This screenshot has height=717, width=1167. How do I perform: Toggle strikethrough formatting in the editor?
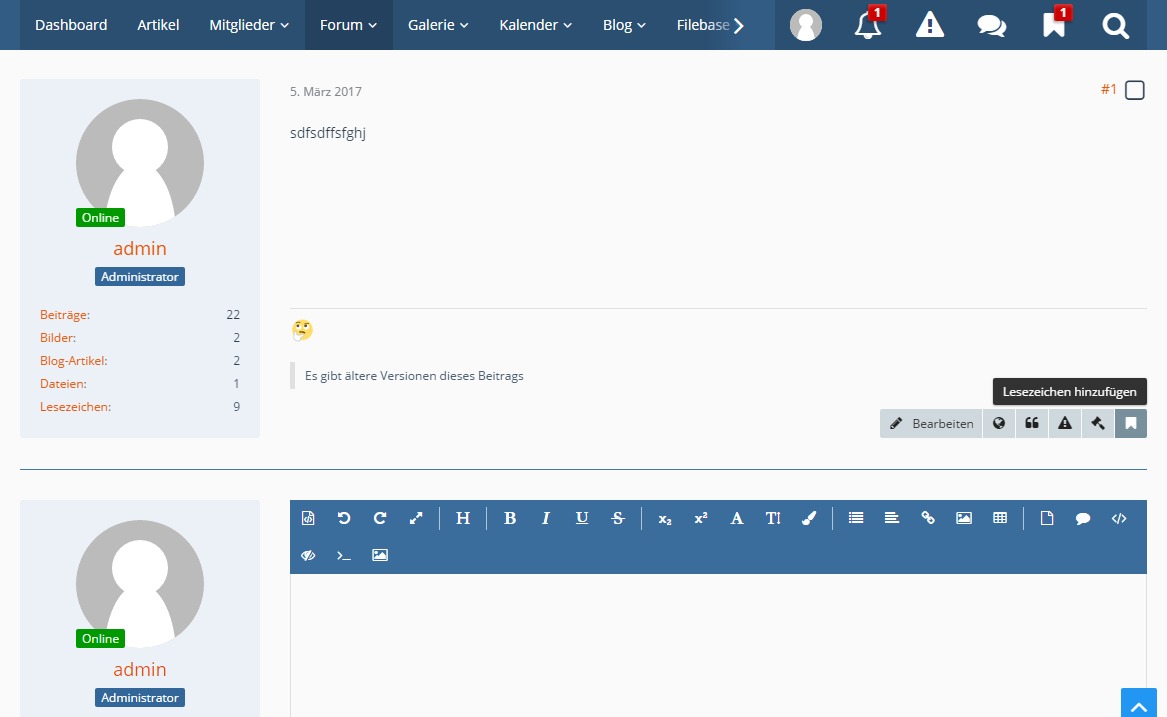(x=618, y=518)
